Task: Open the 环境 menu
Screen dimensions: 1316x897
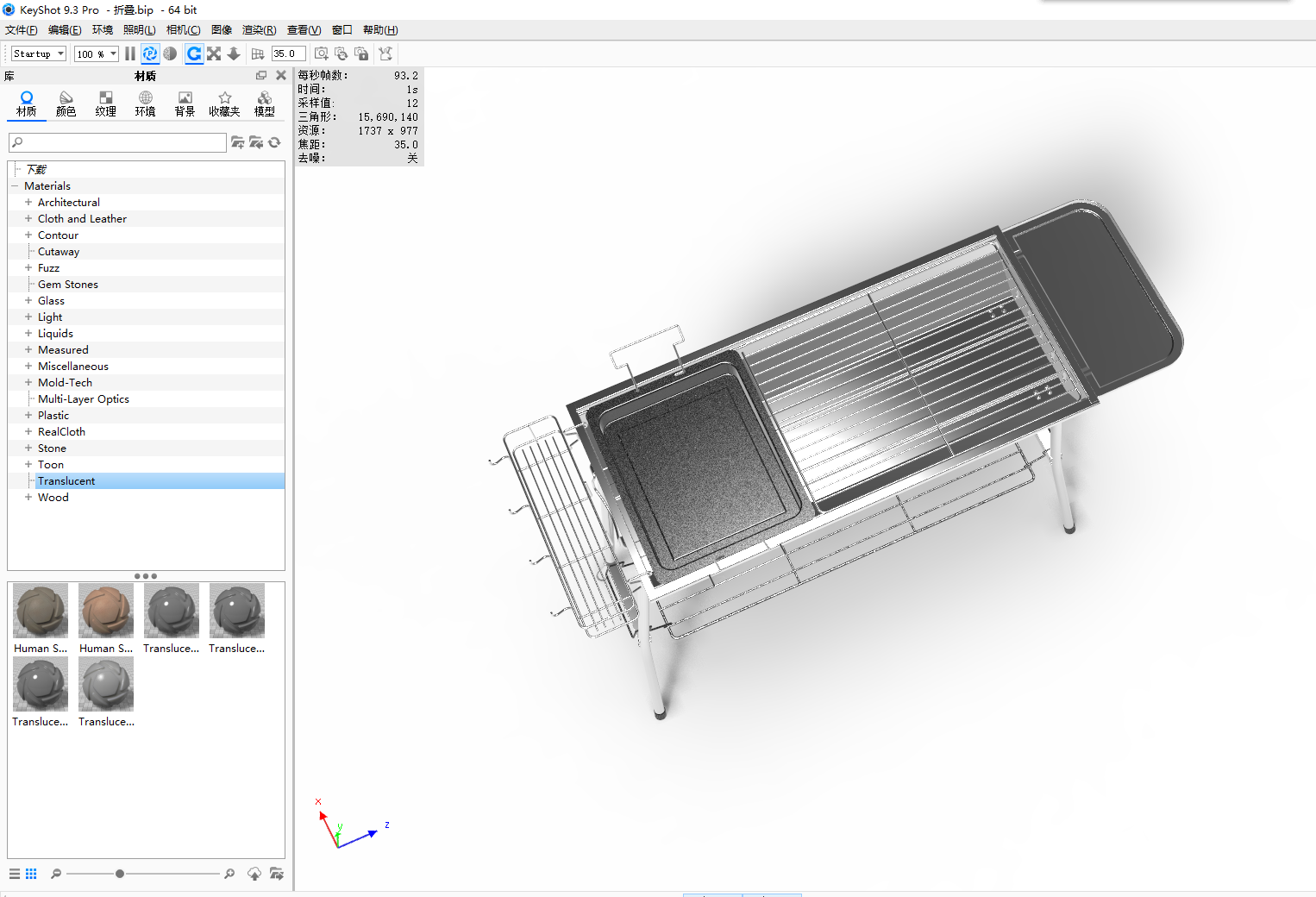Action: click(x=103, y=30)
